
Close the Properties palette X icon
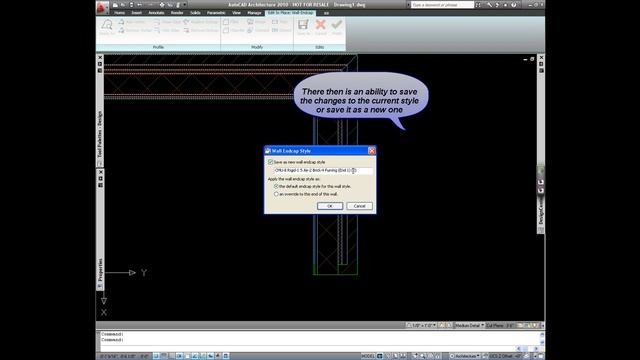100,172
